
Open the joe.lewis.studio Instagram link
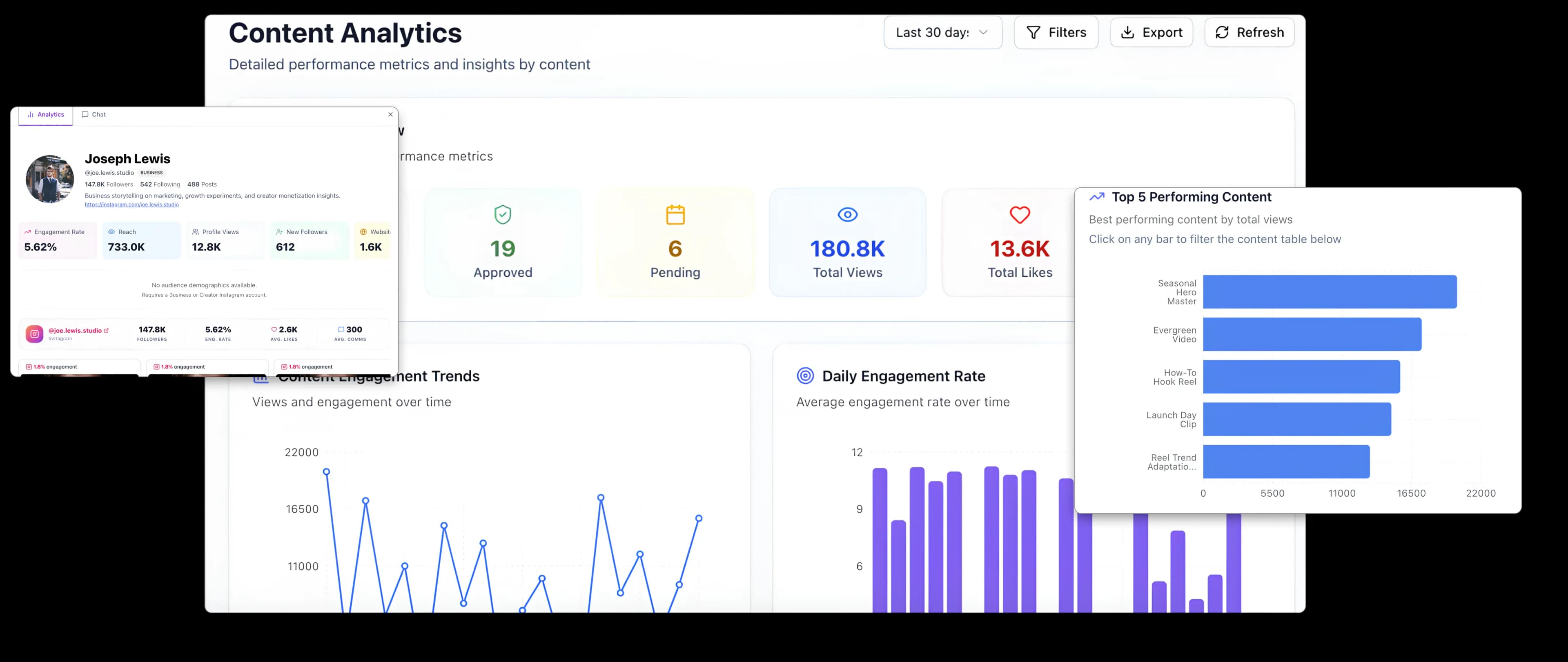[131, 204]
